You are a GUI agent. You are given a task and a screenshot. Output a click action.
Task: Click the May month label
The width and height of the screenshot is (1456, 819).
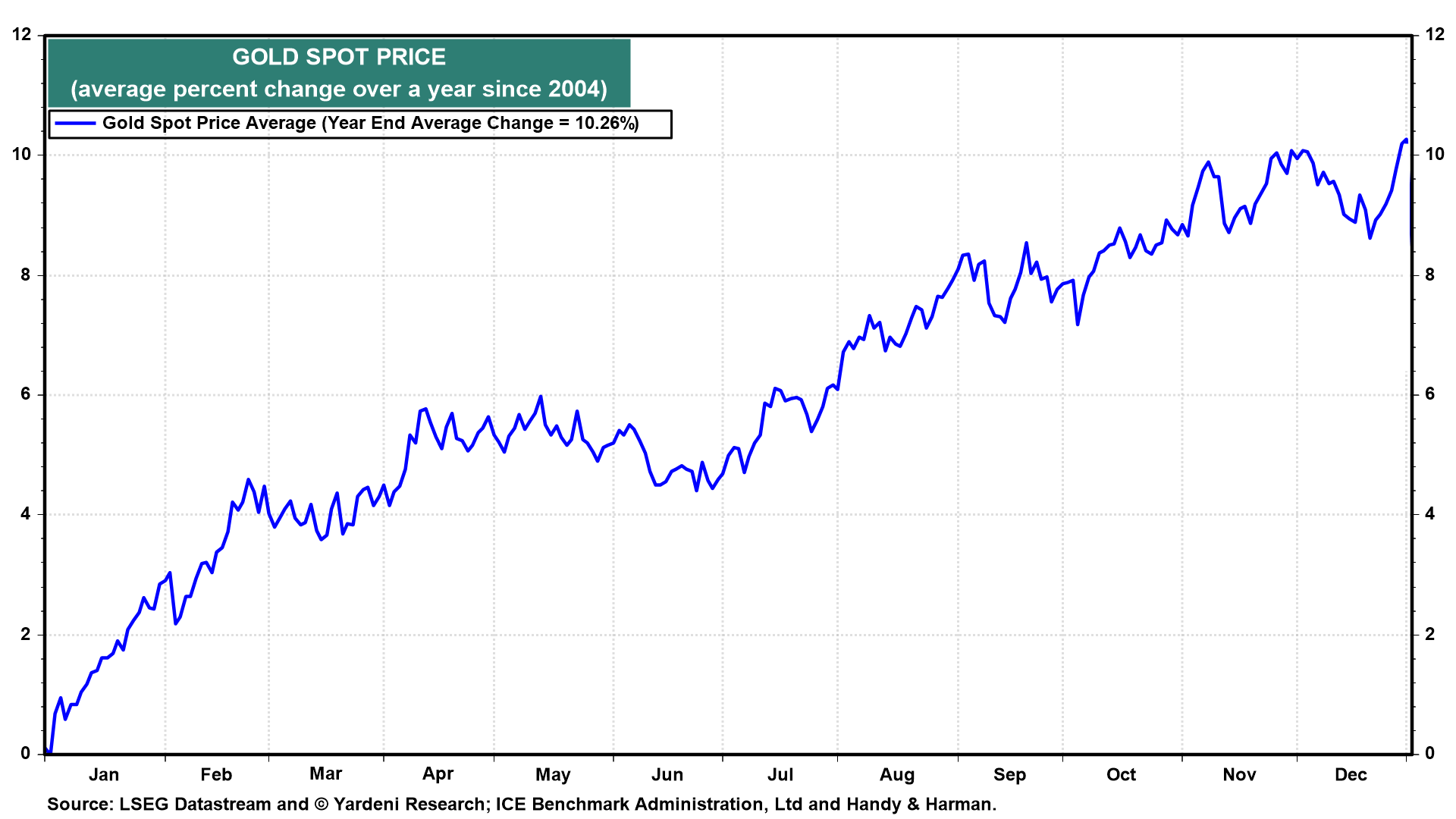(553, 775)
